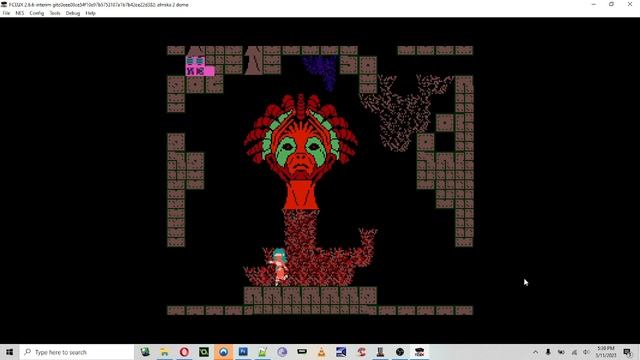Open the green pencil notepad taskbar icon
The image size is (640, 360).
[262, 352]
